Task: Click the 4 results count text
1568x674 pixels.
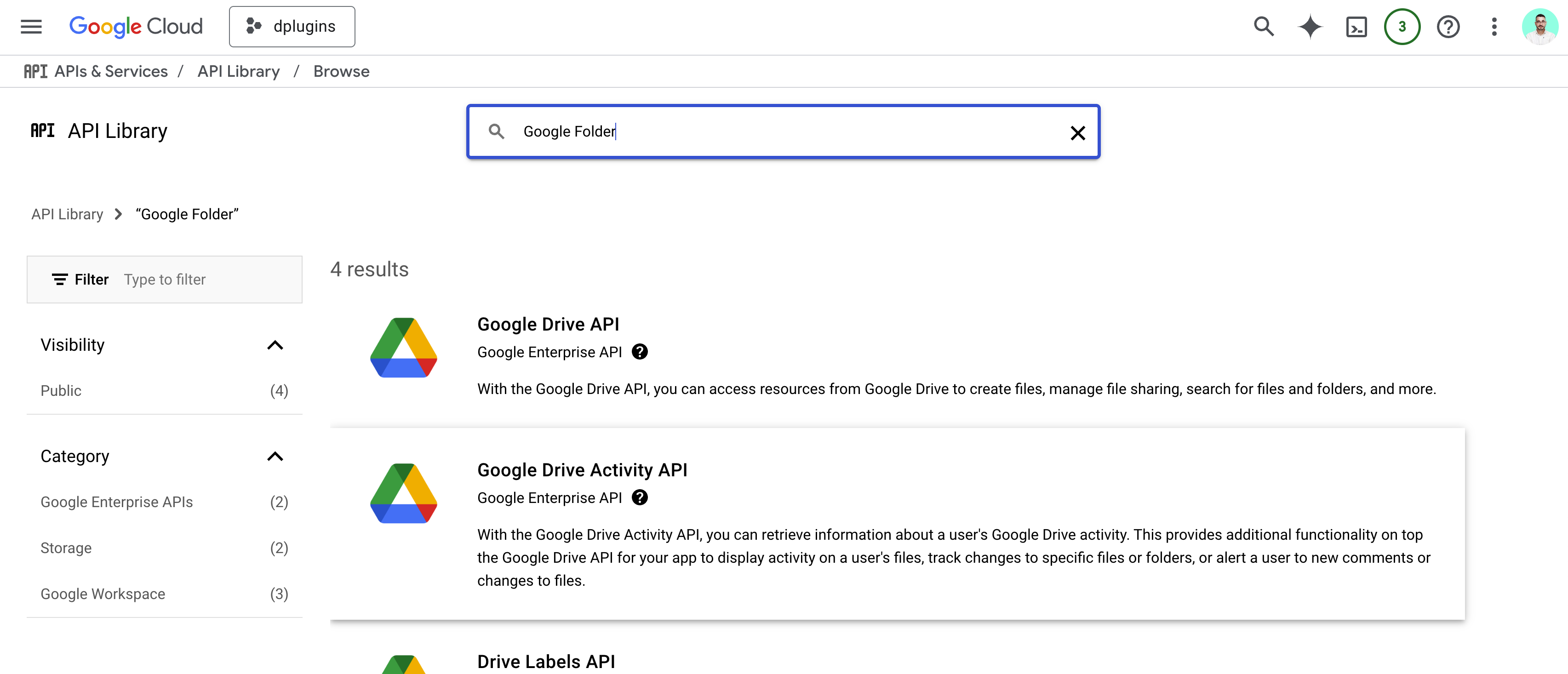Action: [370, 269]
